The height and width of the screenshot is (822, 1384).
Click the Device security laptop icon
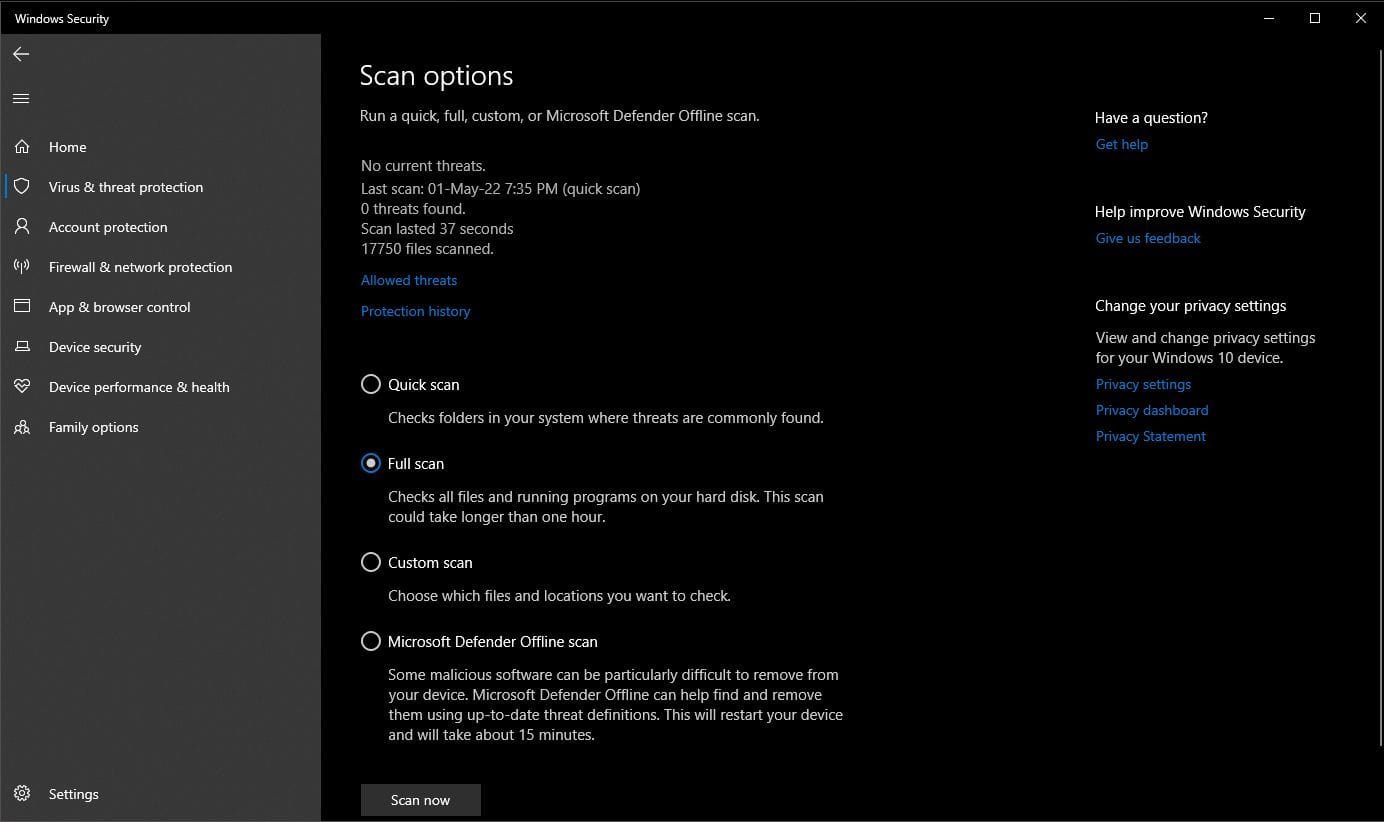point(22,346)
